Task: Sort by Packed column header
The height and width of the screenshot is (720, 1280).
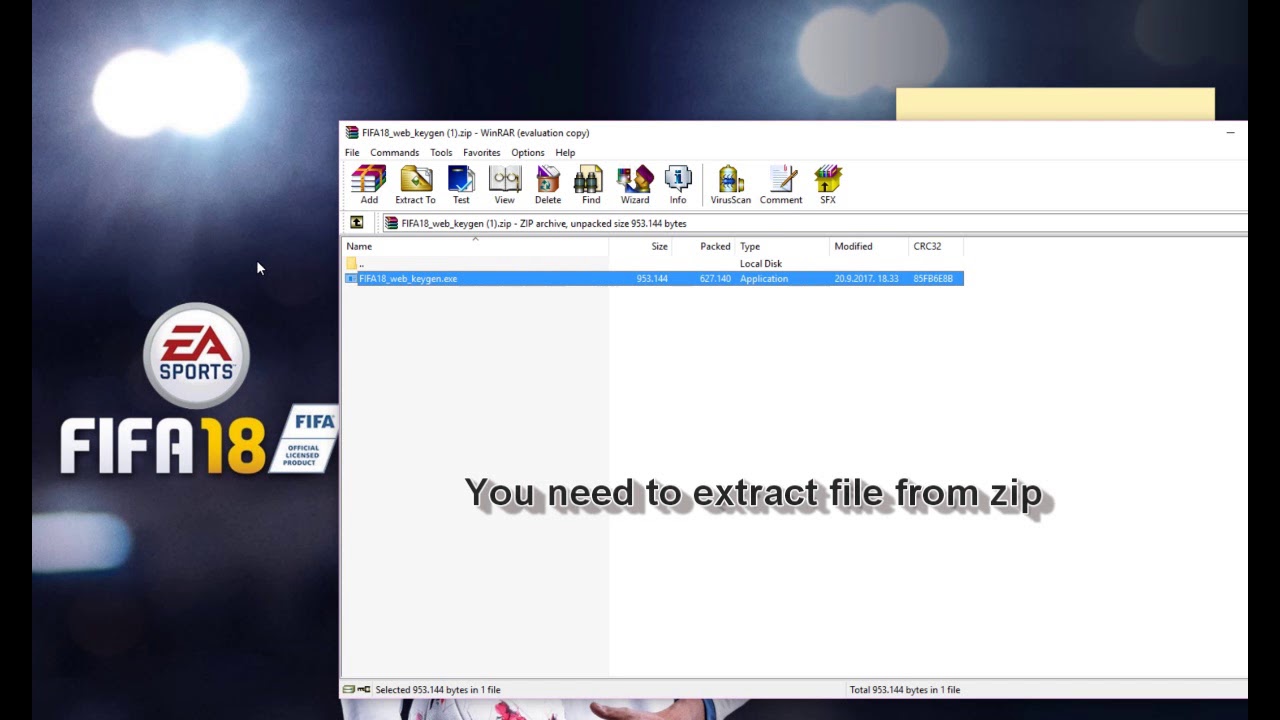Action: click(704, 246)
